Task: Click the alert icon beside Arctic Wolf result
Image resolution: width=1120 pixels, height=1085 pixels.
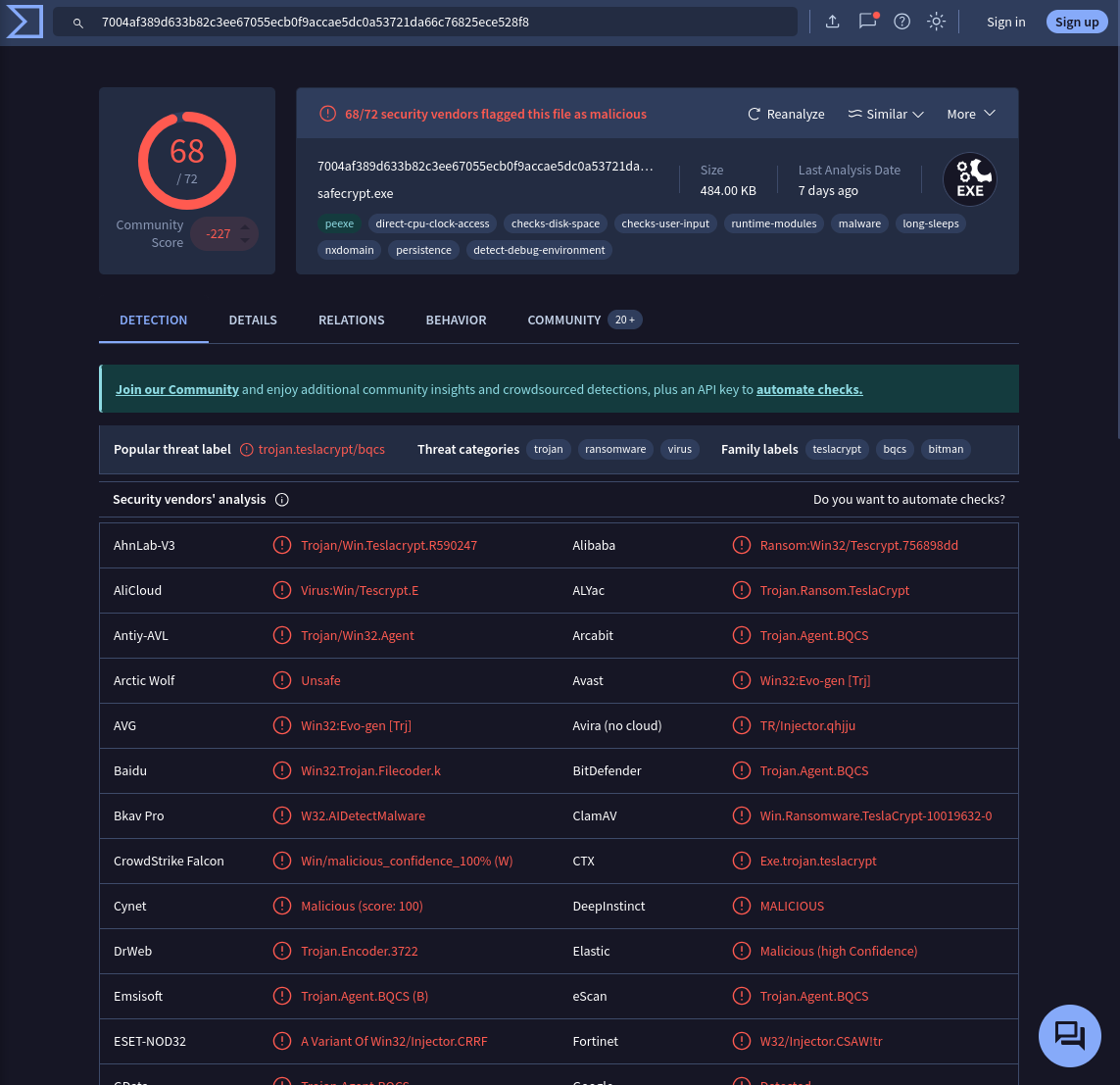Action: pyautogui.click(x=282, y=680)
